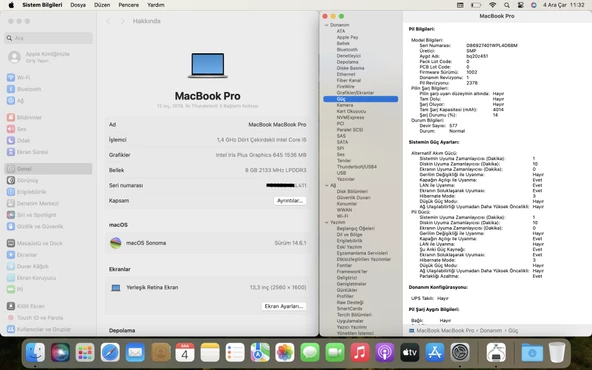Select Kamera in the hardware tree
The height and width of the screenshot is (370, 592).
point(345,105)
